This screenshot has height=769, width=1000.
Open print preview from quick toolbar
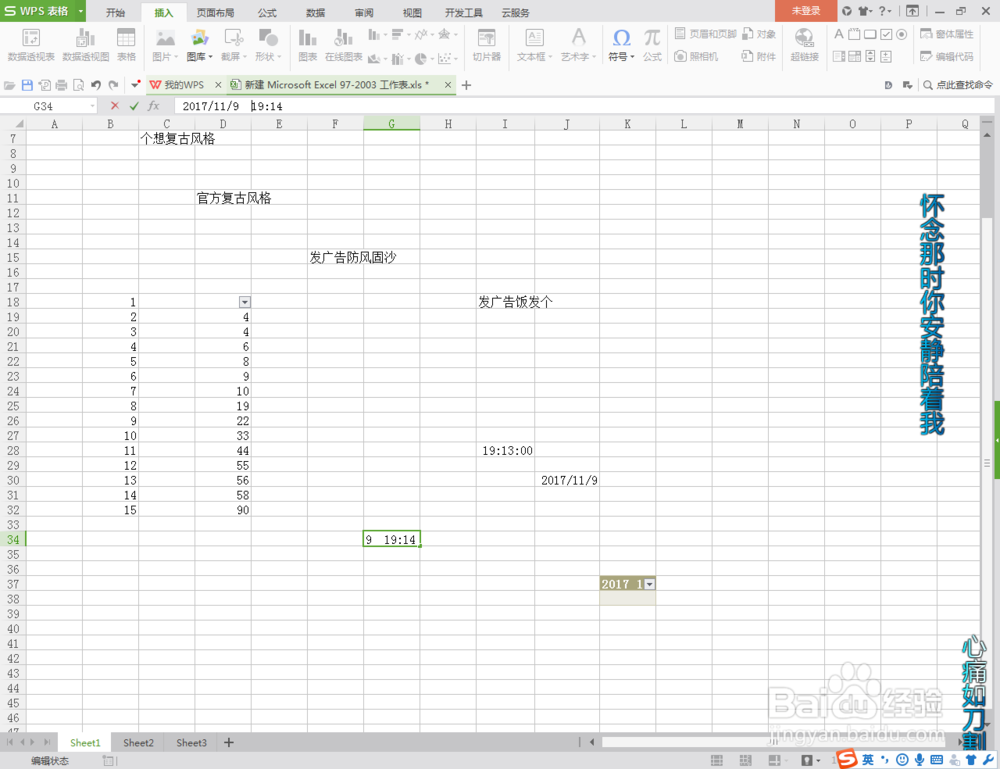click(x=78, y=85)
